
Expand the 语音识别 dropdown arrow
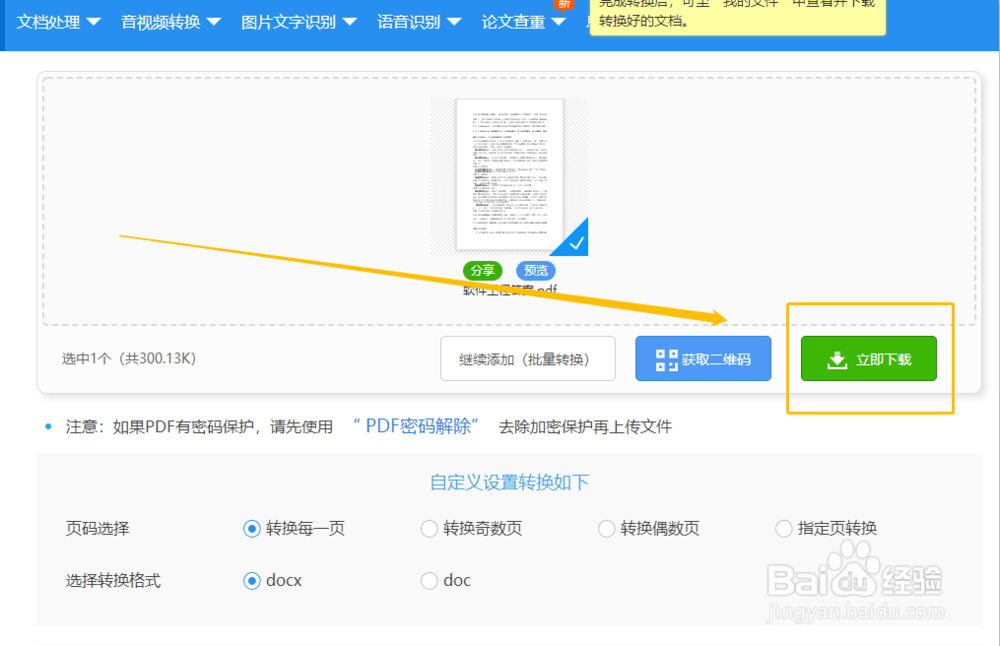point(455,19)
